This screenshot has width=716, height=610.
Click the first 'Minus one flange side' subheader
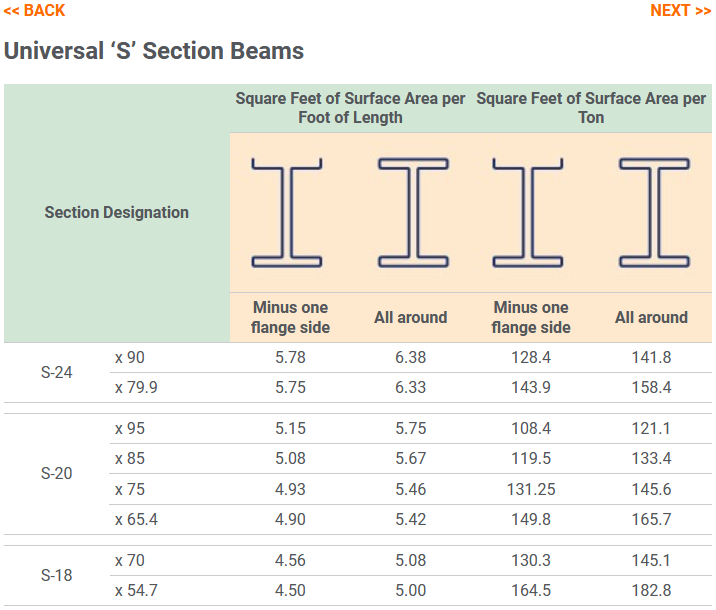(290, 317)
